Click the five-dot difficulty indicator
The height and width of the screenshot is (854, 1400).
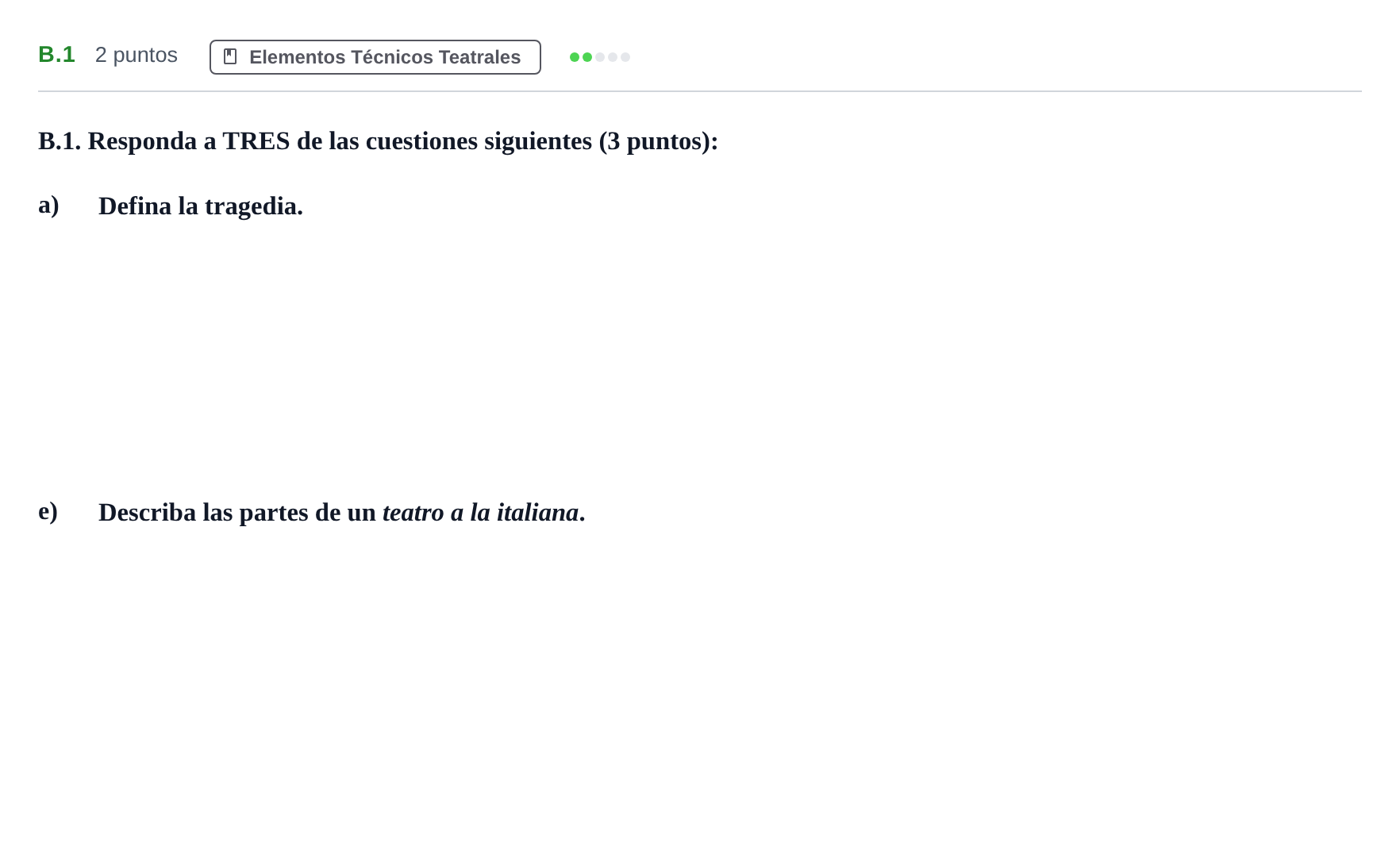(600, 57)
